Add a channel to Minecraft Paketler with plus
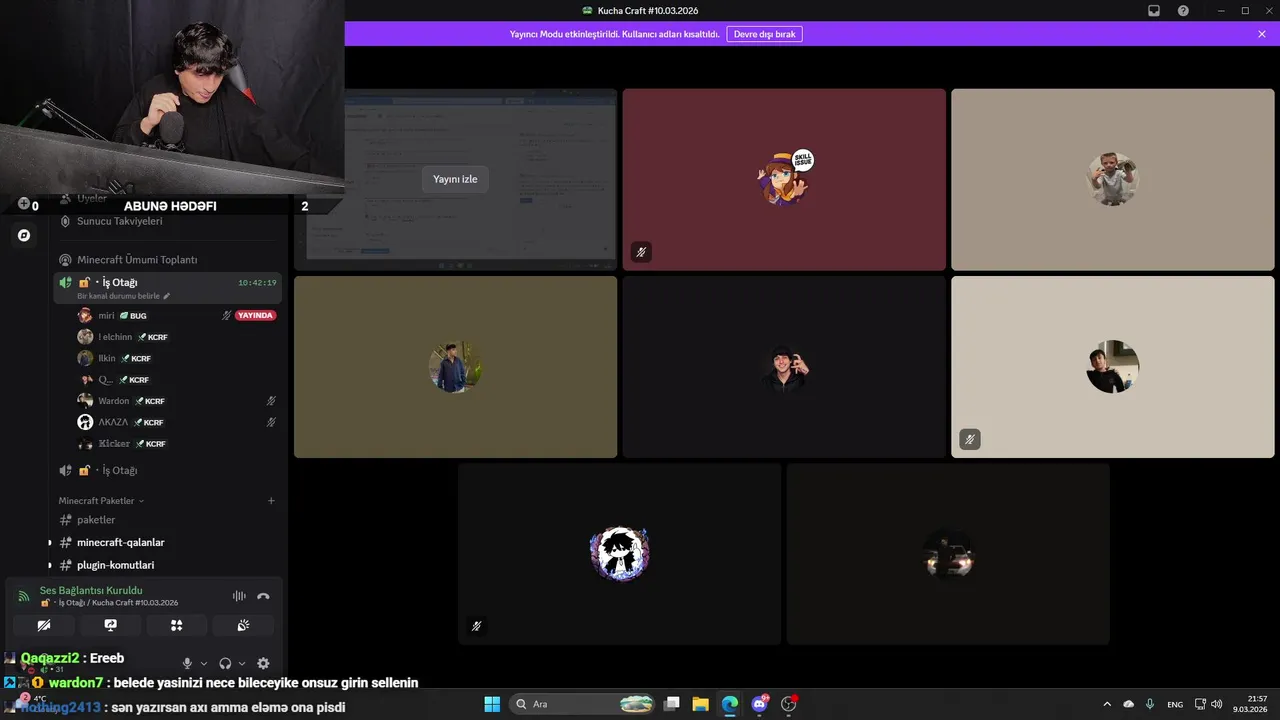The height and width of the screenshot is (720, 1280). [x=271, y=500]
